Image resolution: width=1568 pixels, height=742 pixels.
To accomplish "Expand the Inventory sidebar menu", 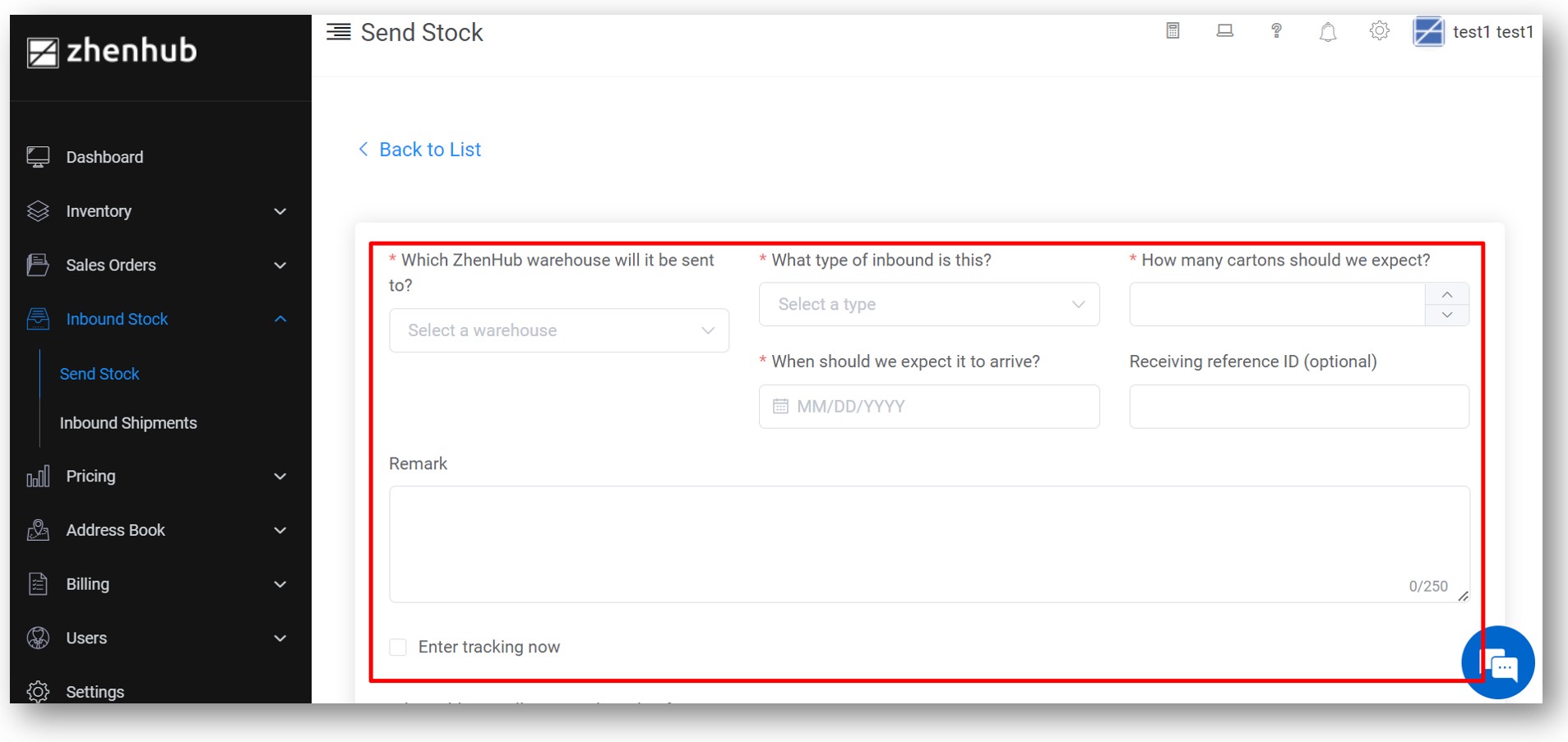I will [156, 211].
